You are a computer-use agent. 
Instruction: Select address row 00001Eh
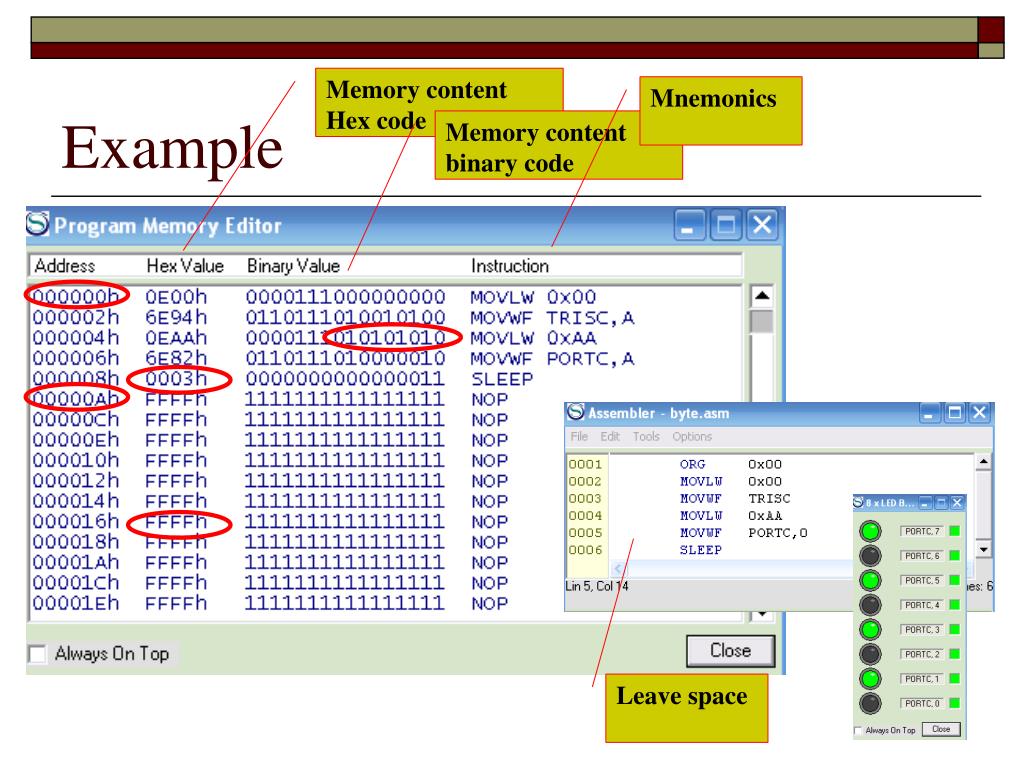coord(76,603)
